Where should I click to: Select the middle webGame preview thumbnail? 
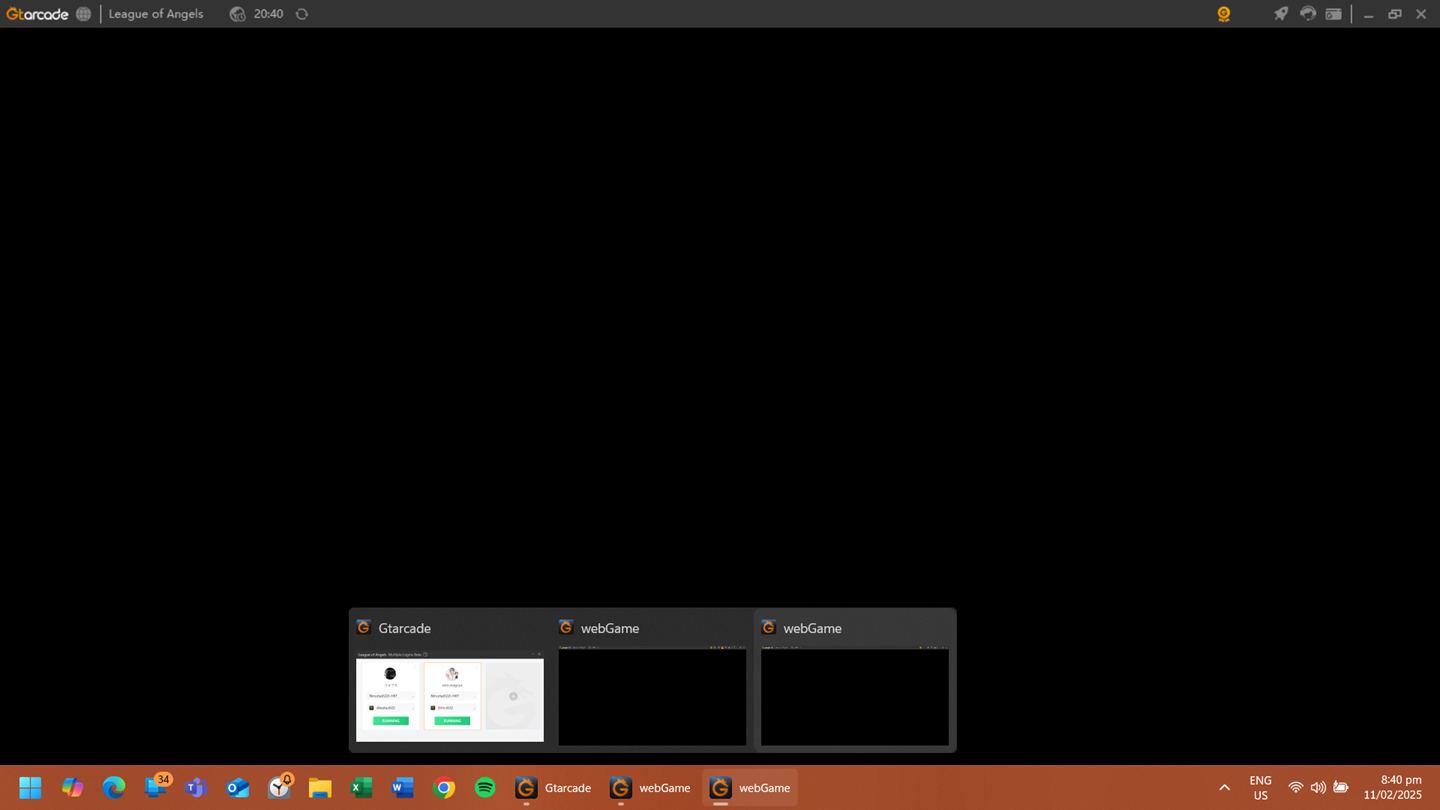(652, 696)
